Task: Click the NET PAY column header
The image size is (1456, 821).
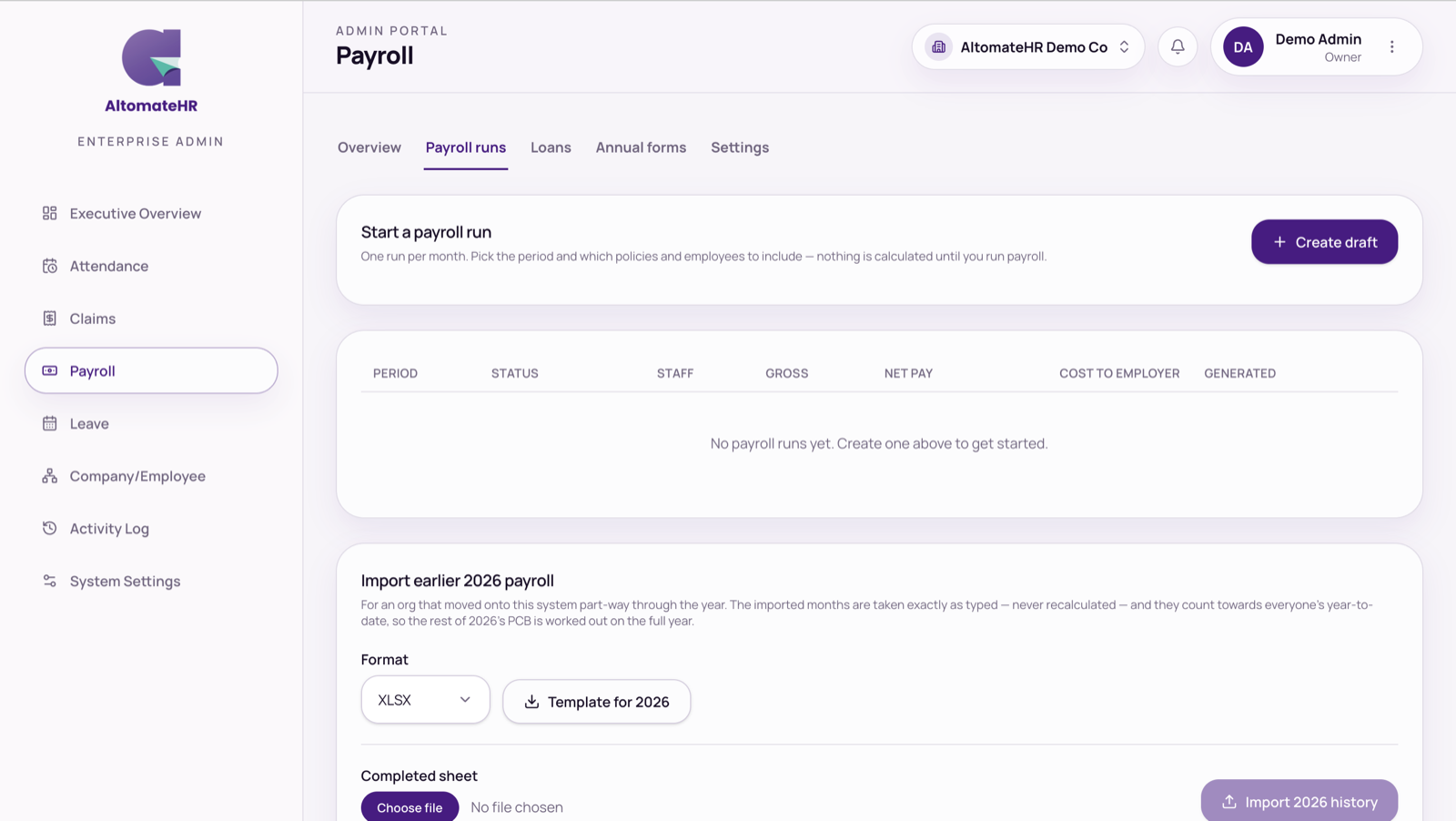Action: [x=908, y=373]
